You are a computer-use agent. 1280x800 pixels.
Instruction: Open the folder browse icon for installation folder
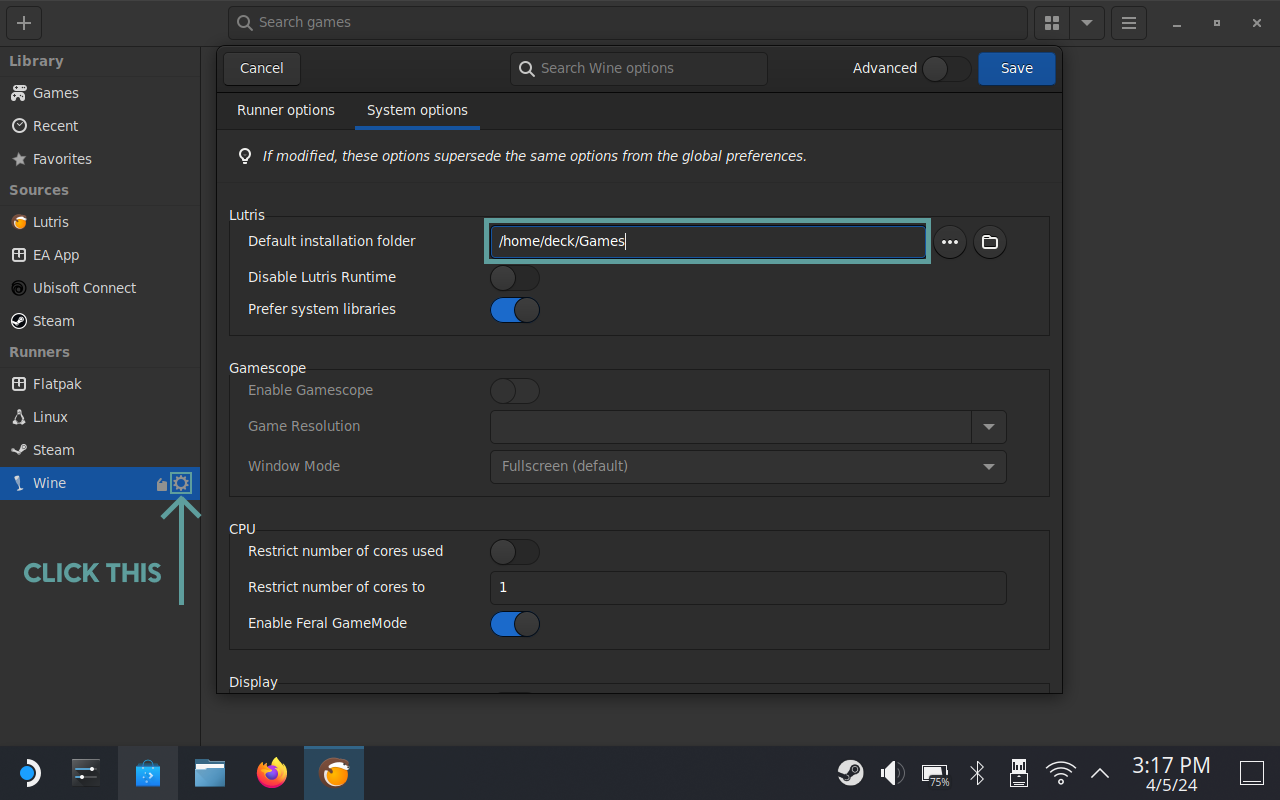pos(989,242)
